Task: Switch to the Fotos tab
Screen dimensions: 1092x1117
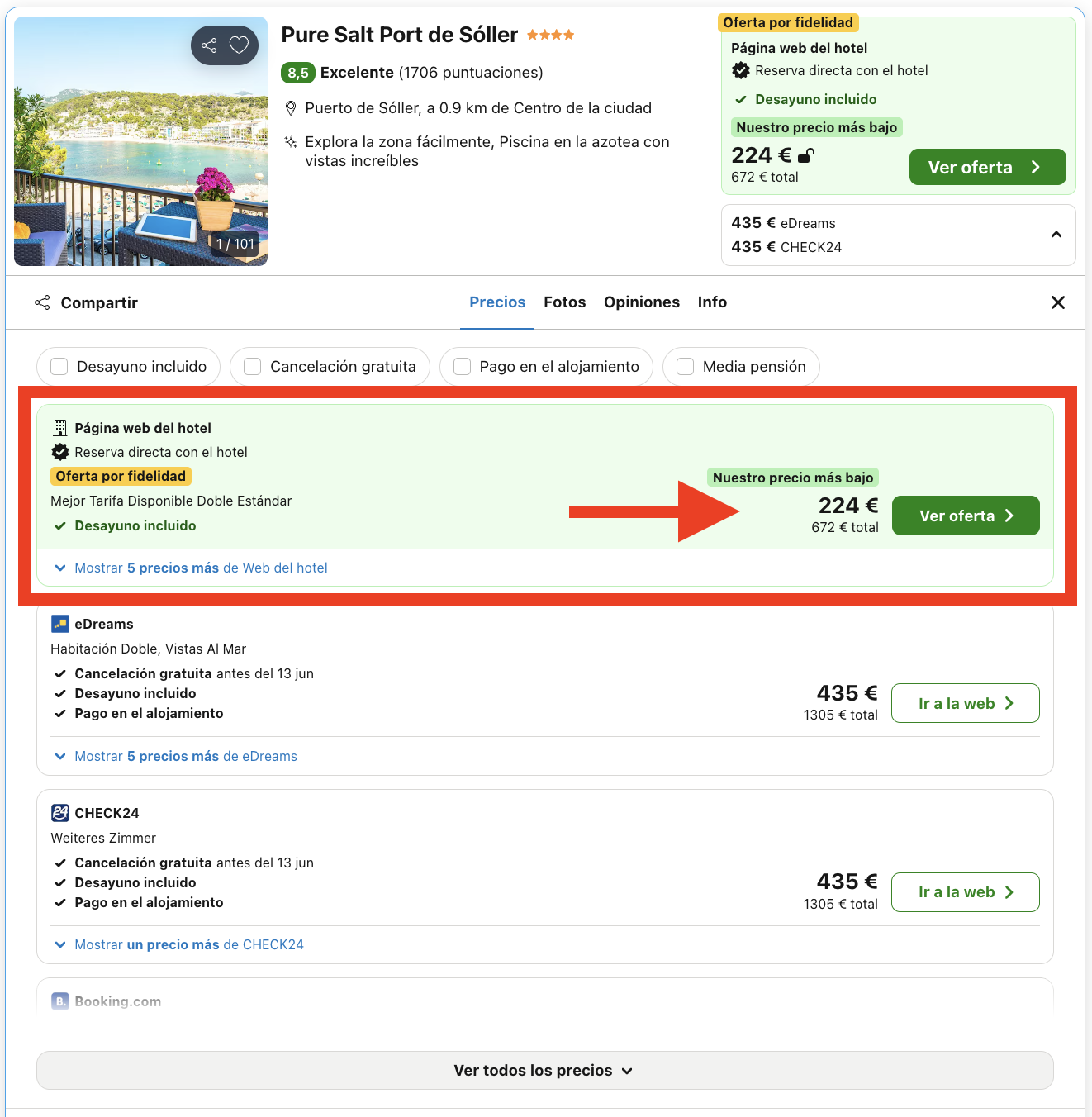Action: pyautogui.click(x=565, y=302)
